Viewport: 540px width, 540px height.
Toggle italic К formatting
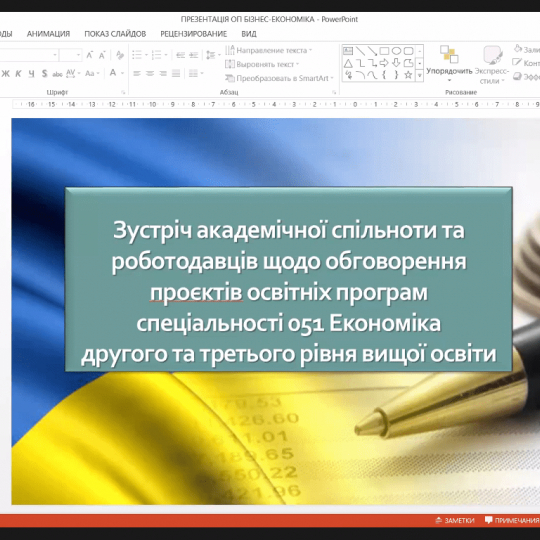click(19, 73)
